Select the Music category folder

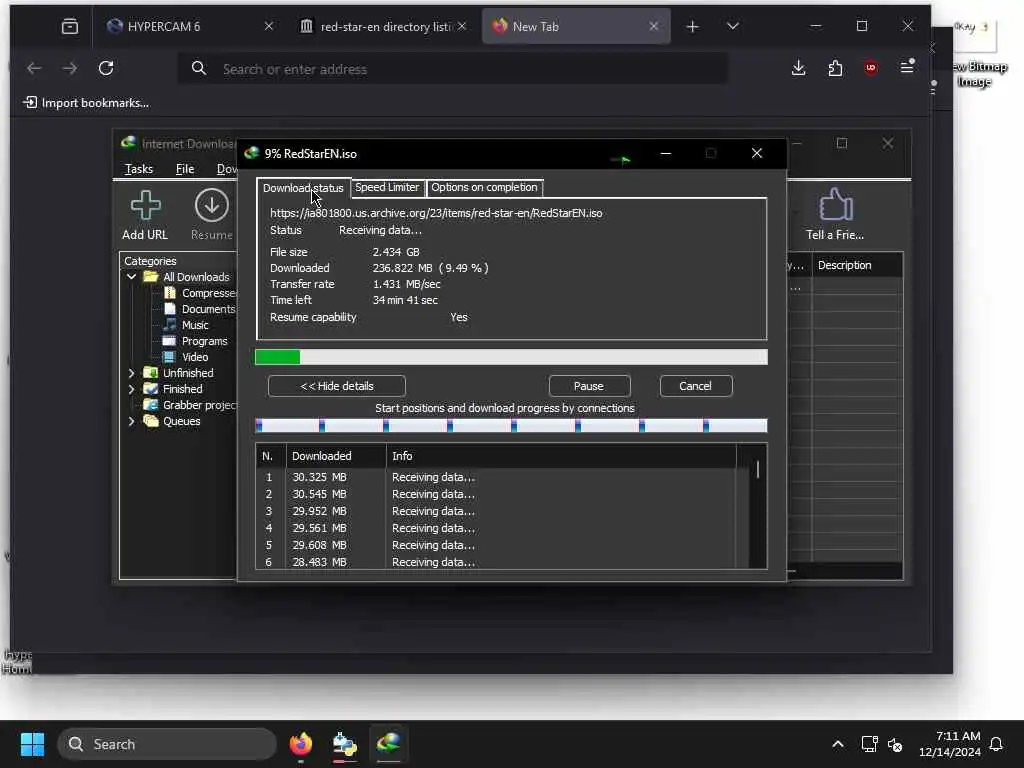[x=186, y=325]
